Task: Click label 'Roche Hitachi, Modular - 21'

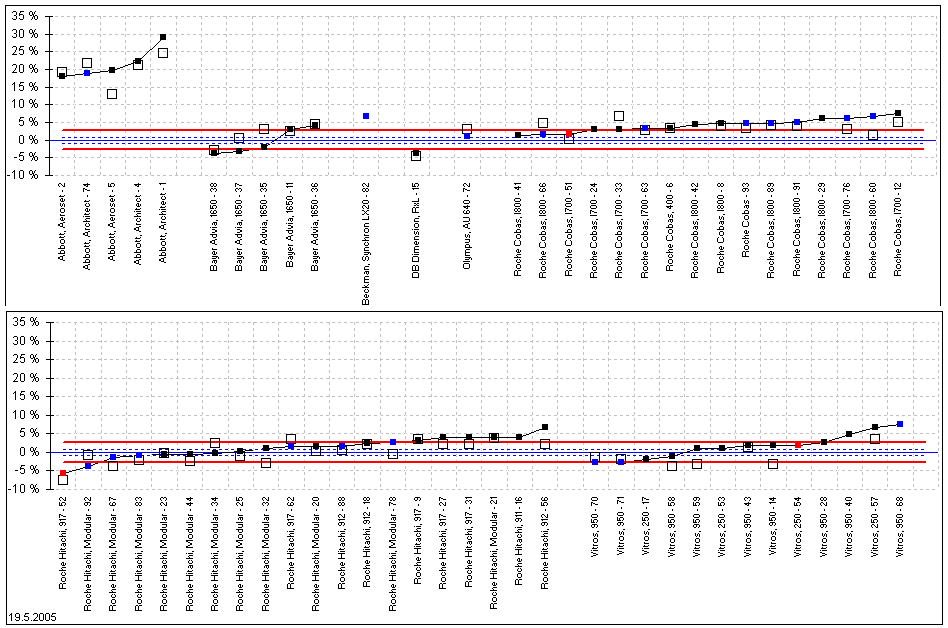Action: (x=493, y=552)
